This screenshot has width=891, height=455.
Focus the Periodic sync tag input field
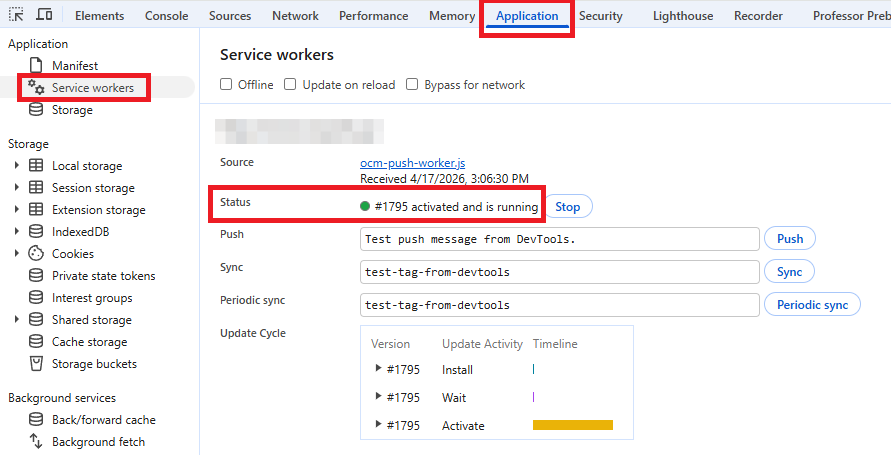(x=560, y=305)
